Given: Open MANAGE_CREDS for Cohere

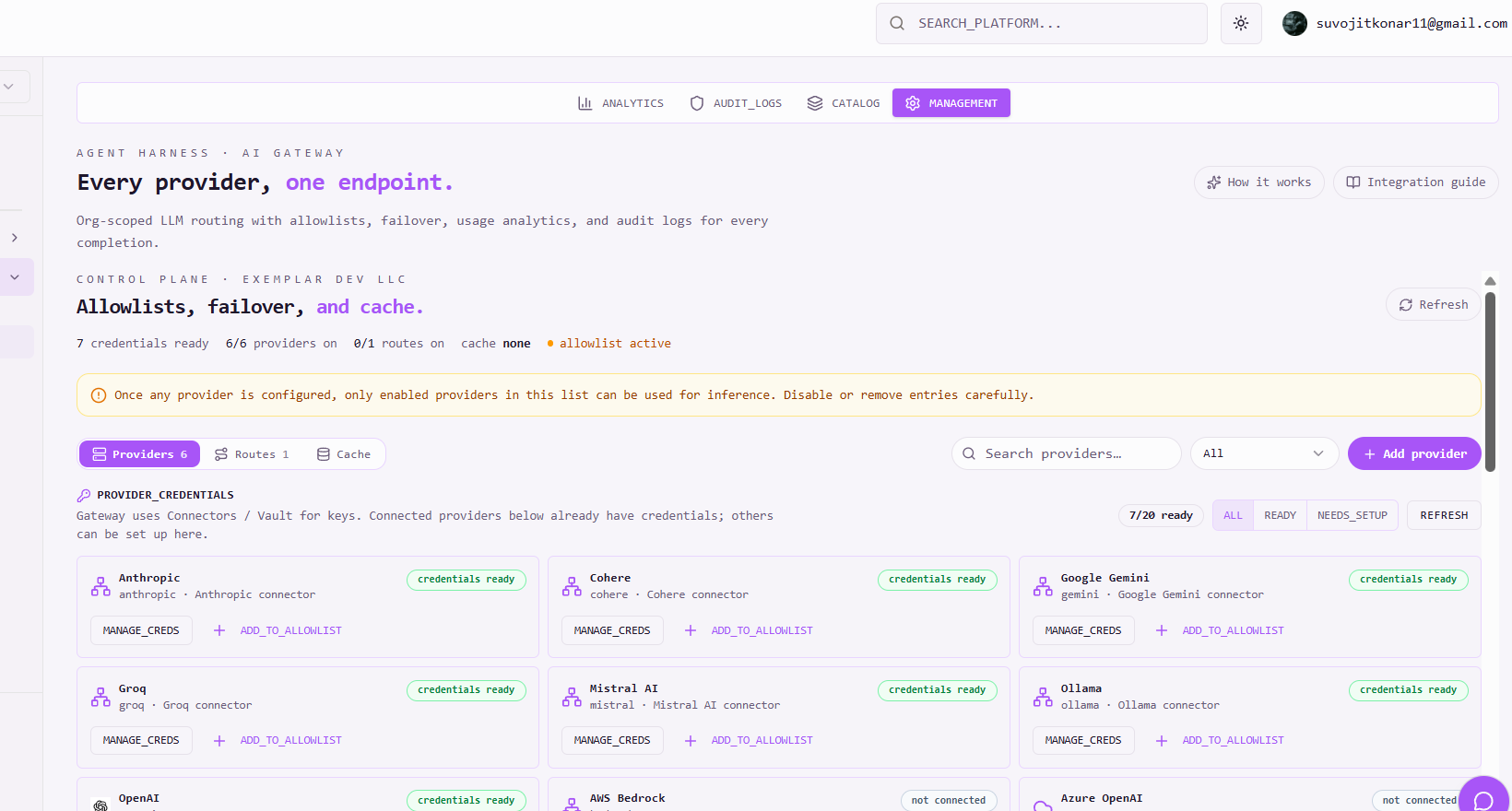Looking at the screenshot, I should 612,630.
